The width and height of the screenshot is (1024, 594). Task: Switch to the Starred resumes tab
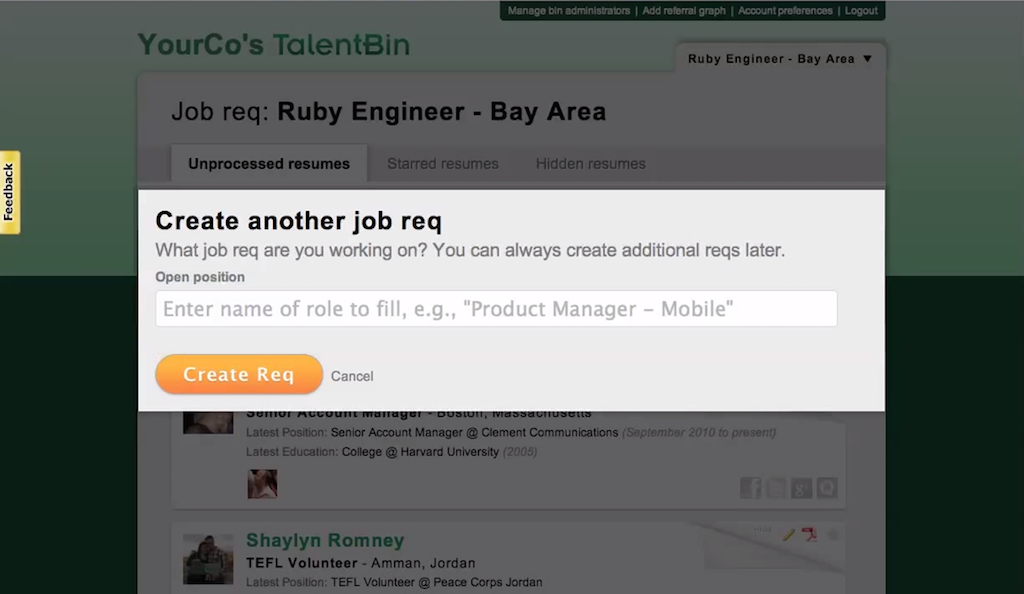(443, 164)
